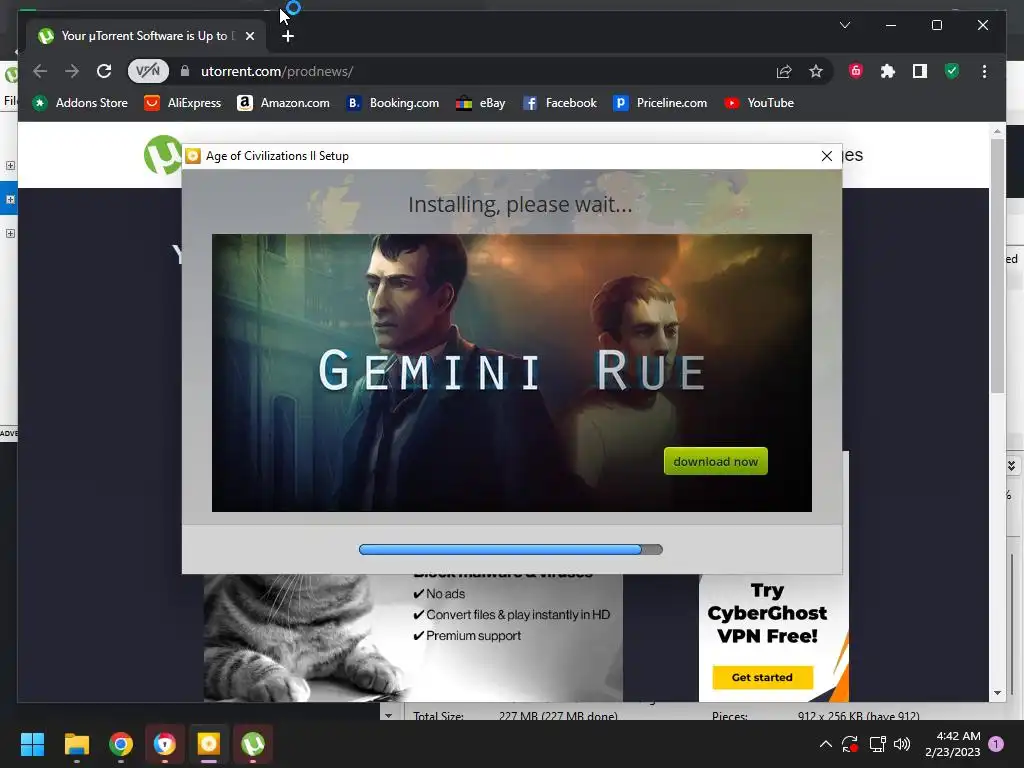The height and width of the screenshot is (768, 1024).
Task: Expand the highlighted tree node in uTorrent sidebar
Action: [10, 199]
